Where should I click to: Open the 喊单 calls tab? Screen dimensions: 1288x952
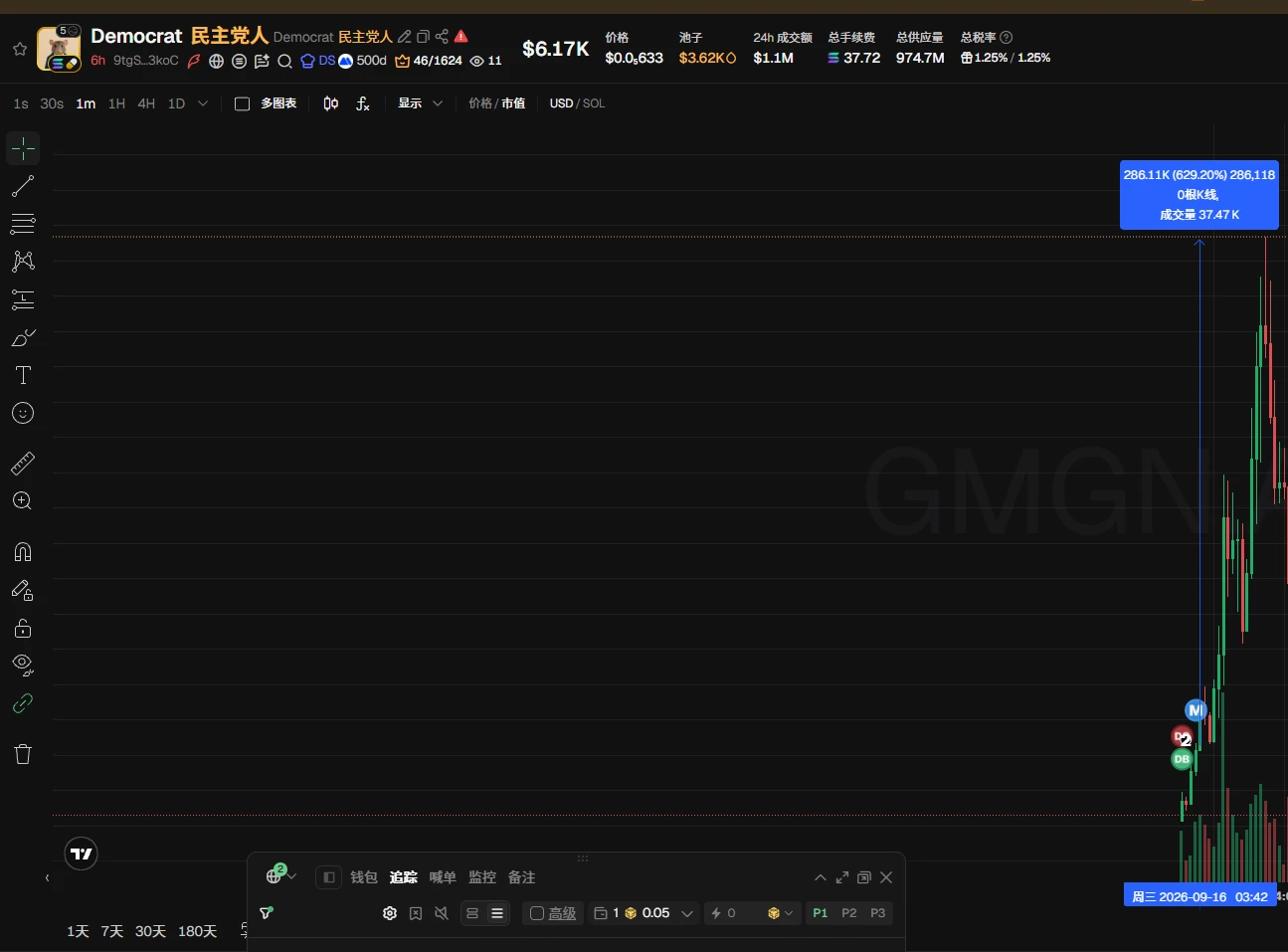pyautogui.click(x=443, y=877)
